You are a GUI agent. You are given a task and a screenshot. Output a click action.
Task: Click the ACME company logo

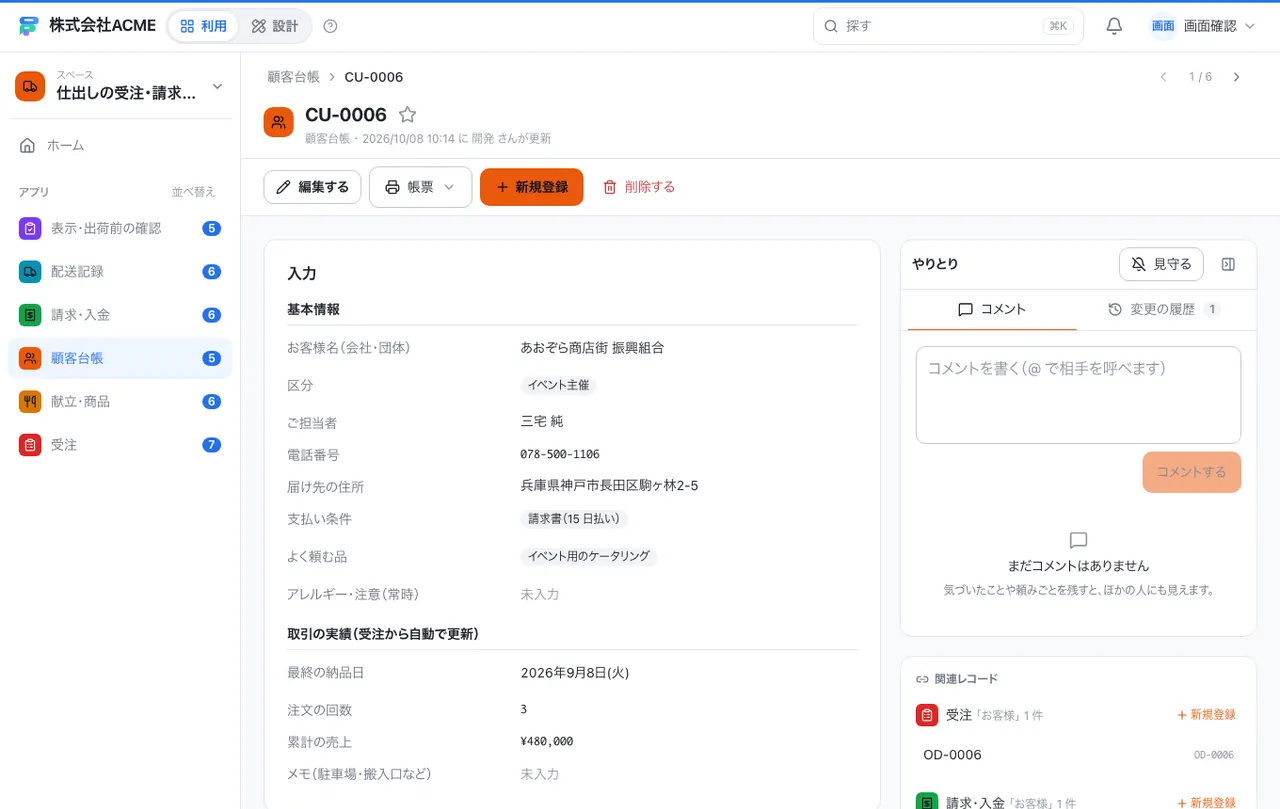(x=29, y=26)
